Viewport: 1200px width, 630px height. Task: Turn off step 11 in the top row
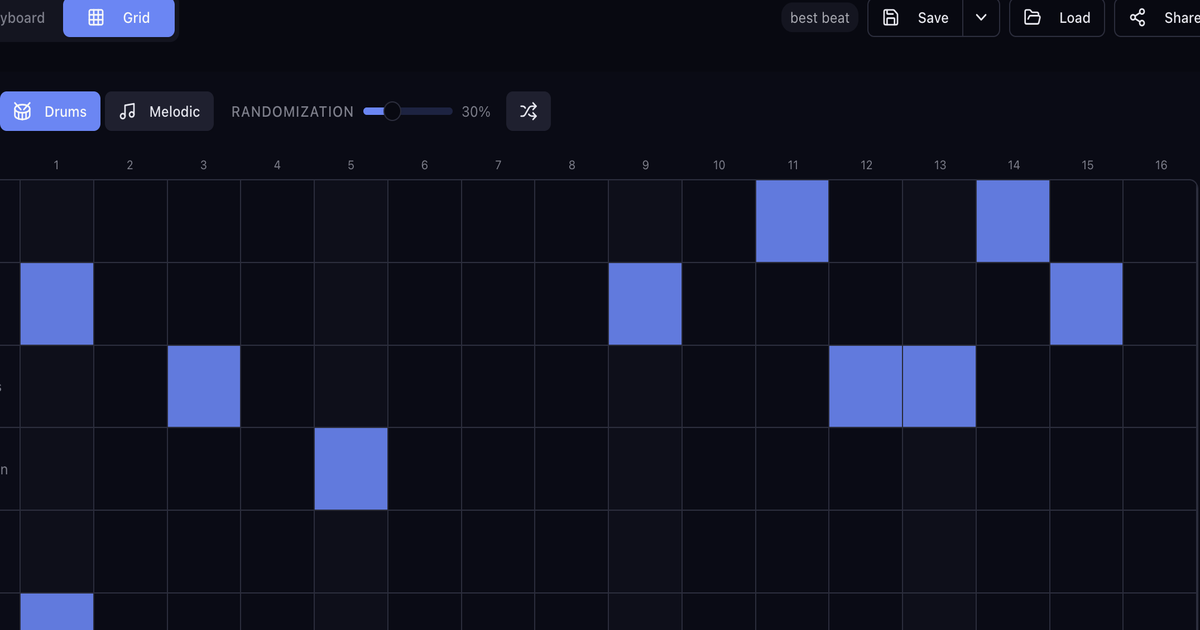click(x=792, y=221)
